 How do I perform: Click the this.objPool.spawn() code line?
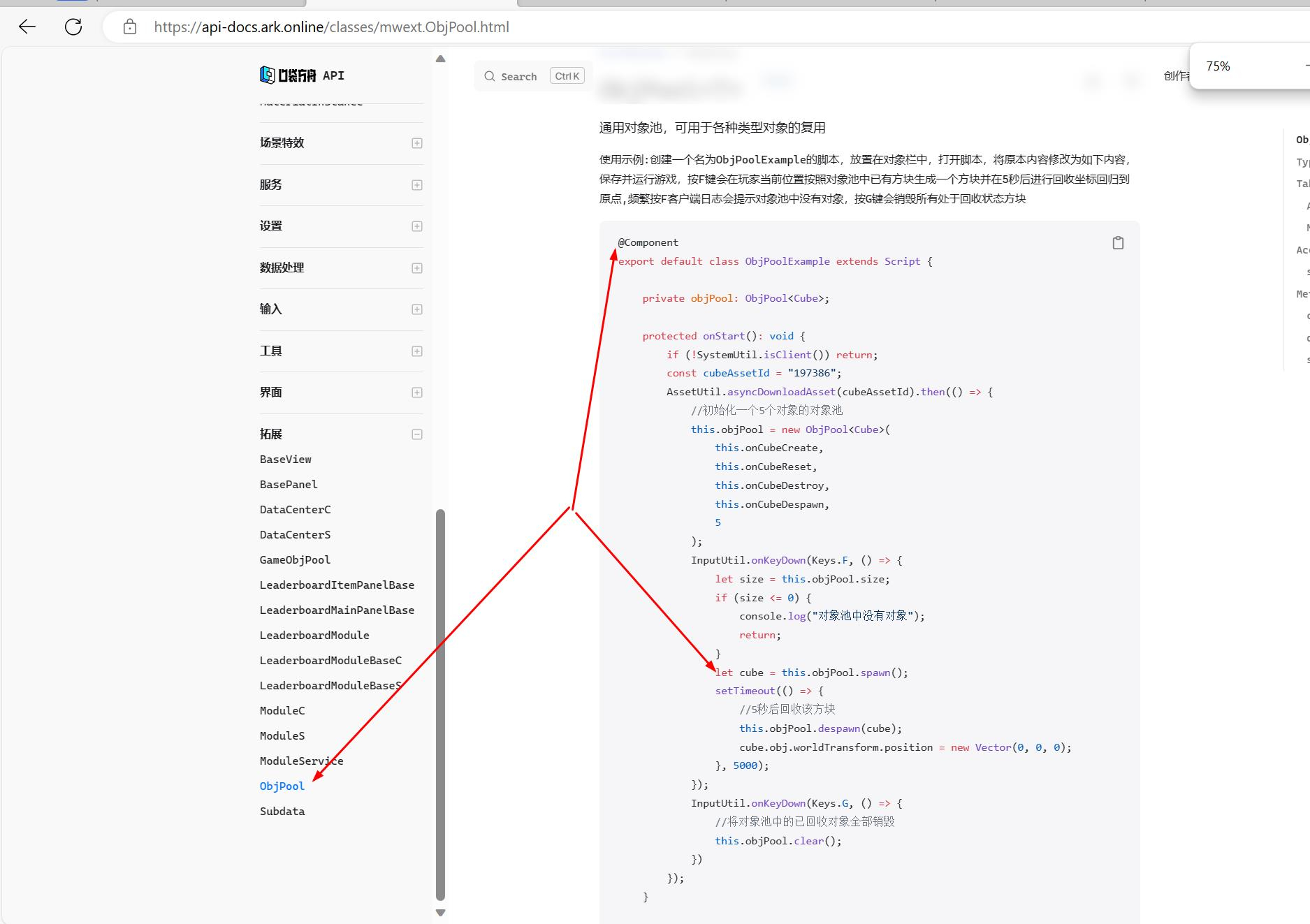tap(811, 673)
